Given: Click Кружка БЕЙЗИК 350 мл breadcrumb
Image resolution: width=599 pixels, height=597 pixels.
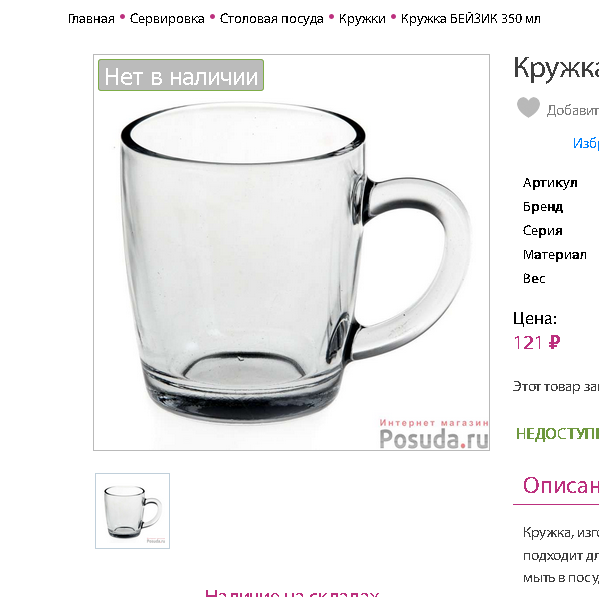Looking at the screenshot, I should pos(471,19).
